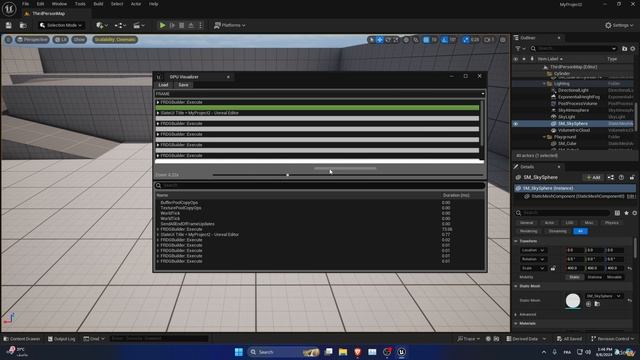Open the viewport hamburger options menu
640x360 pixels.
[x=9, y=40]
